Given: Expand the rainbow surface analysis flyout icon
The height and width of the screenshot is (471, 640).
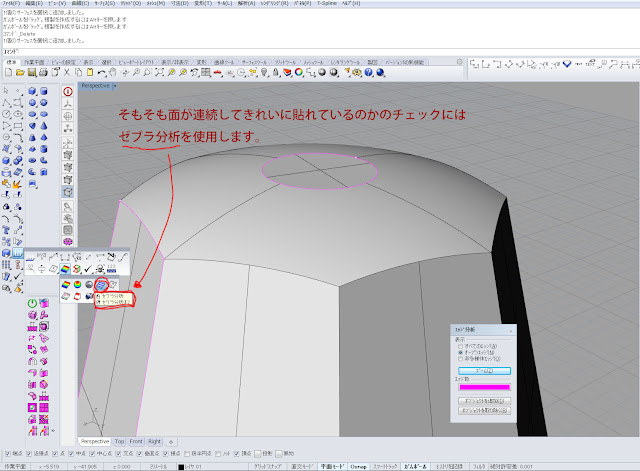Looking at the screenshot, I should pyautogui.click(x=65, y=269).
